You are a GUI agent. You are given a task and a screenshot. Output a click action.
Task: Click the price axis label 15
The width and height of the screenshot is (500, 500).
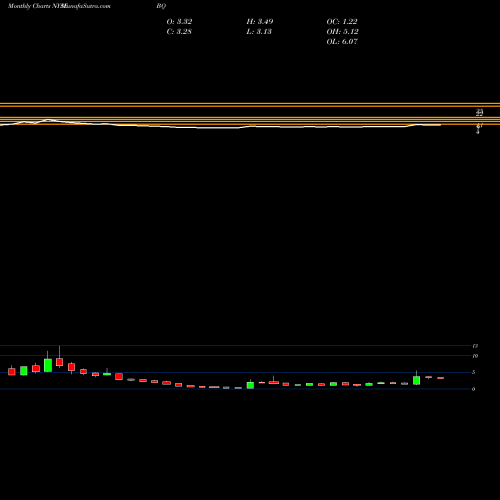(475, 346)
